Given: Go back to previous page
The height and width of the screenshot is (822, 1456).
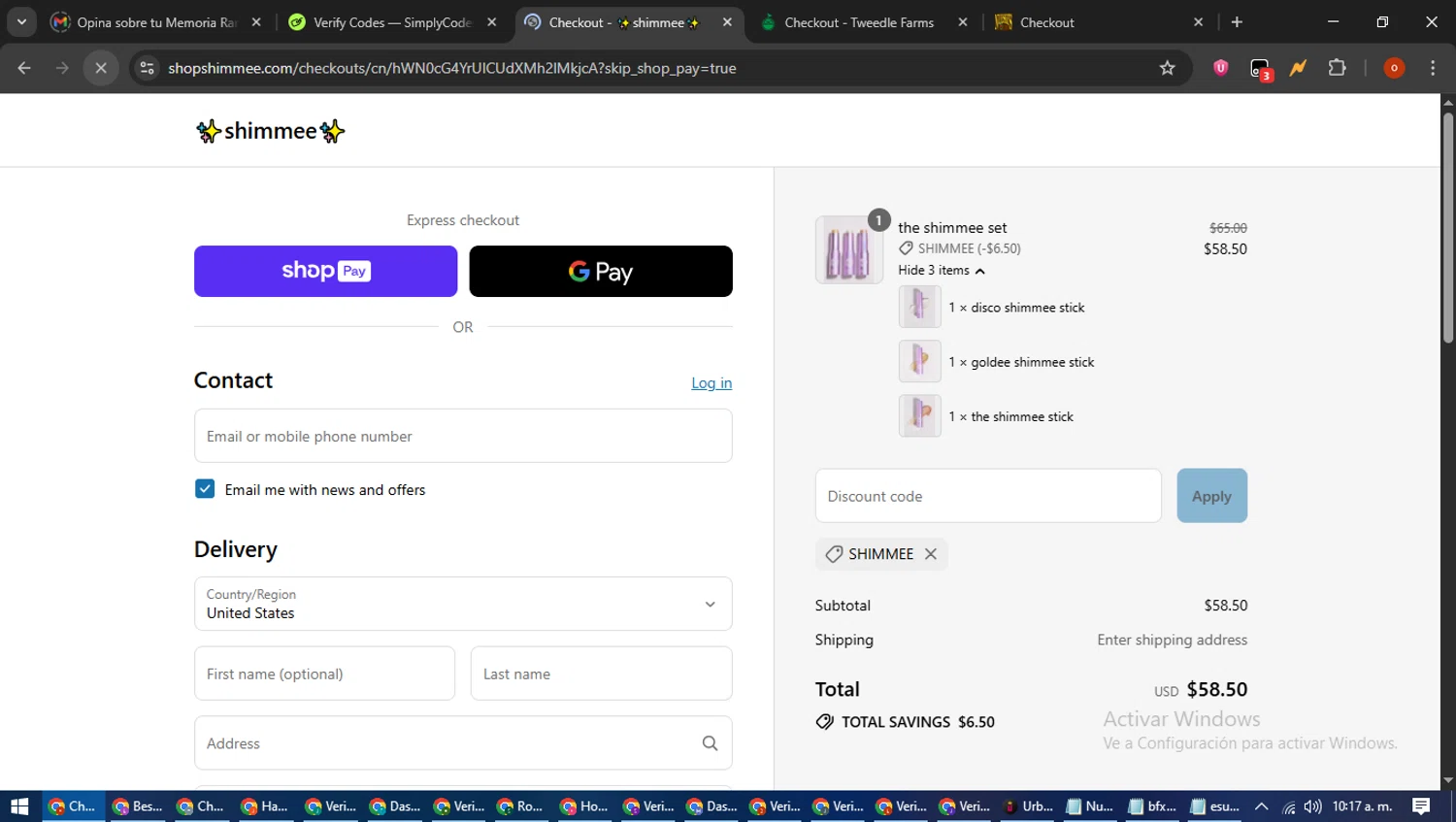Looking at the screenshot, I should (24, 68).
